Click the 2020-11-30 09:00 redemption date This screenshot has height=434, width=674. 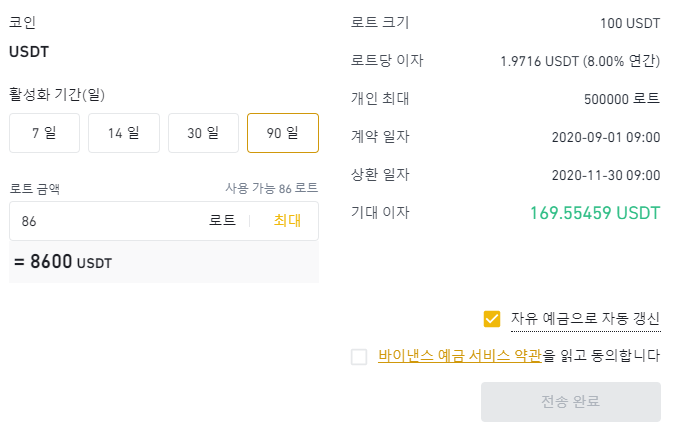pyautogui.click(x=605, y=175)
